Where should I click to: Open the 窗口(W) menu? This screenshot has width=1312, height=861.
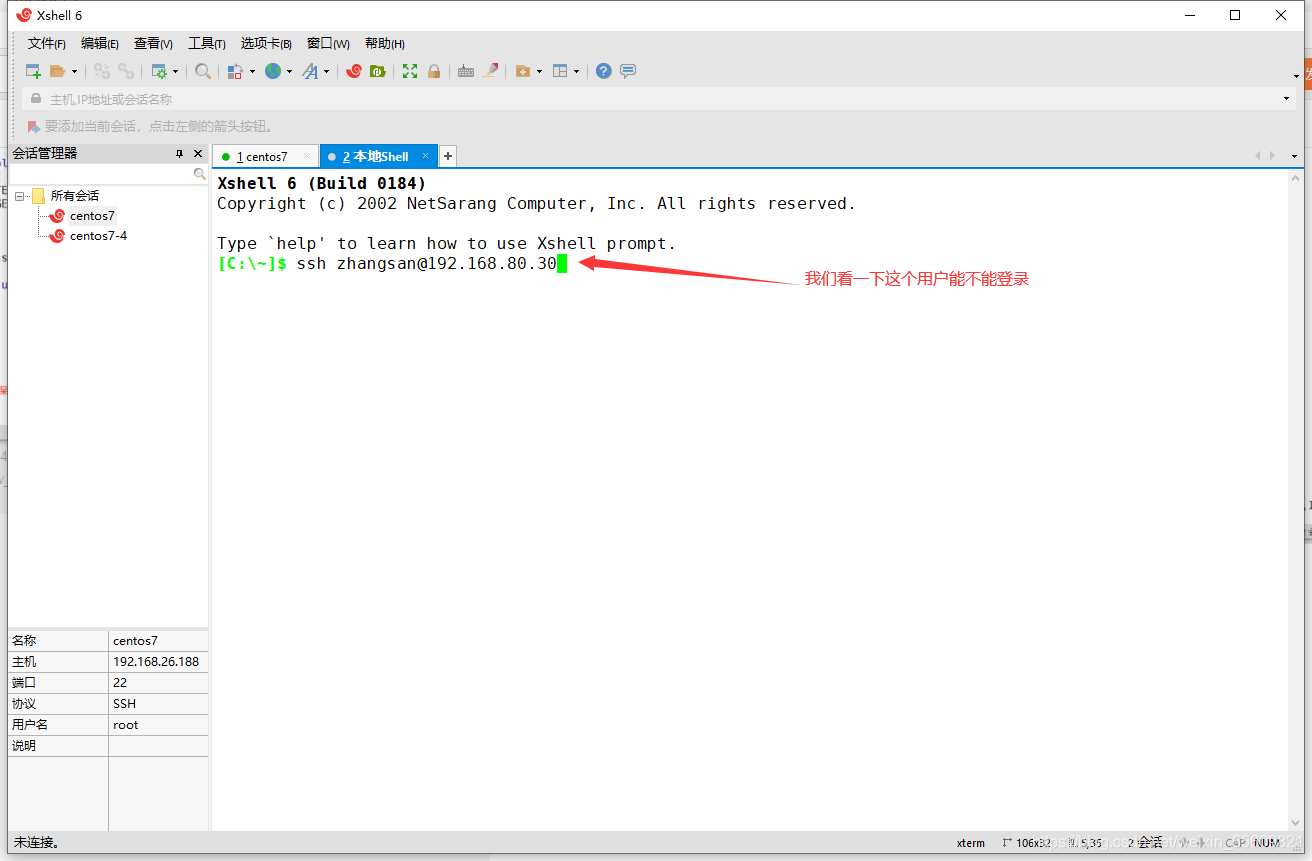point(328,43)
